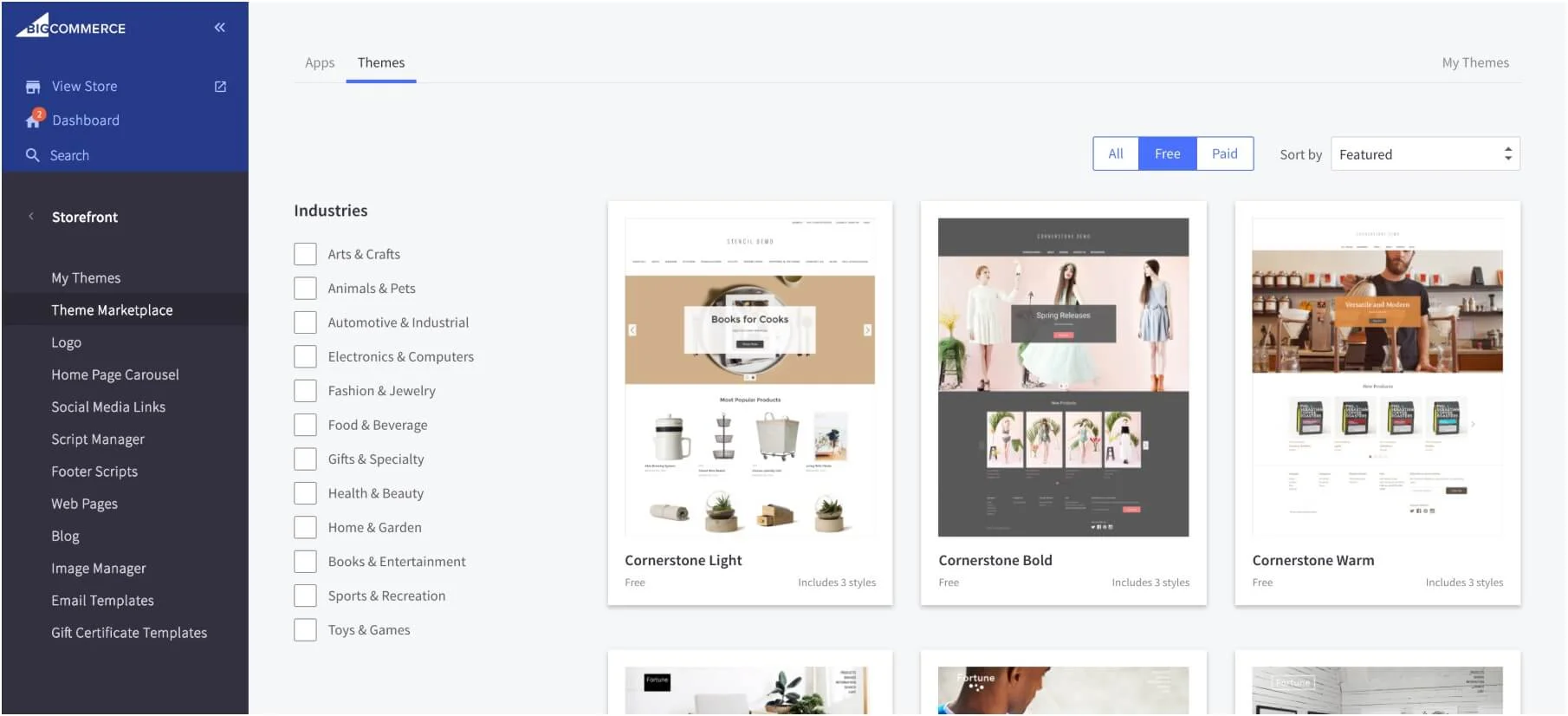Select Theme Marketplace menu item
This screenshot has height=716, width=1568.
112,310
